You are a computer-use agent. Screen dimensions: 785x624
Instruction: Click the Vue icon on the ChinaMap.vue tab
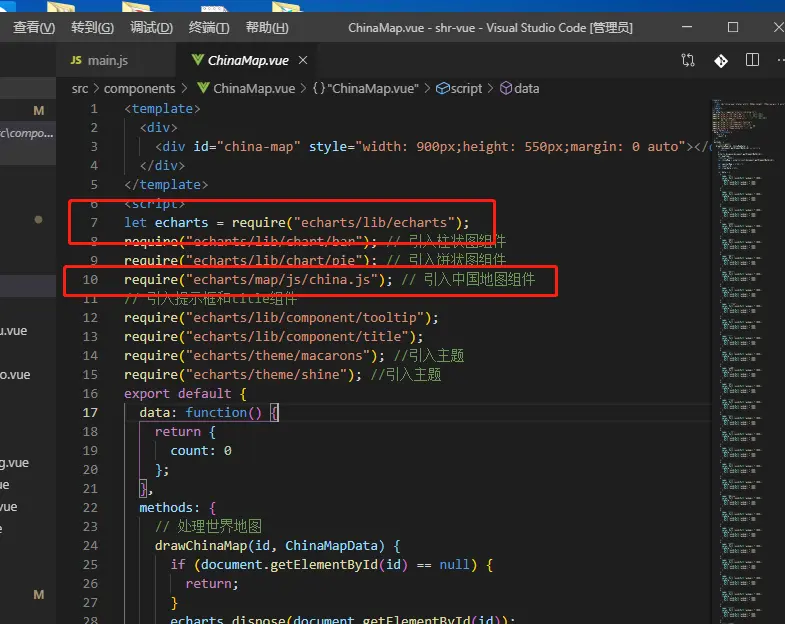click(x=198, y=60)
